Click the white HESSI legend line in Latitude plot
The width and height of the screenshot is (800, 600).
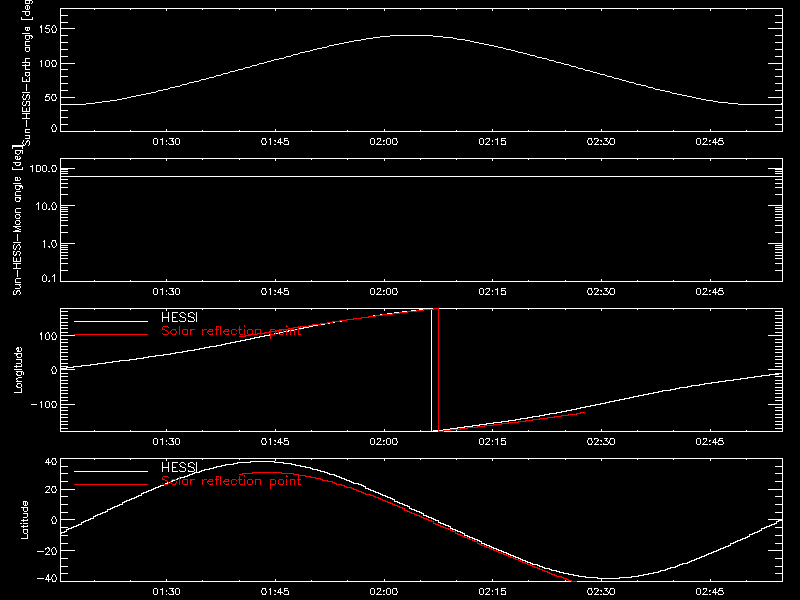click(x=111, y=471)
